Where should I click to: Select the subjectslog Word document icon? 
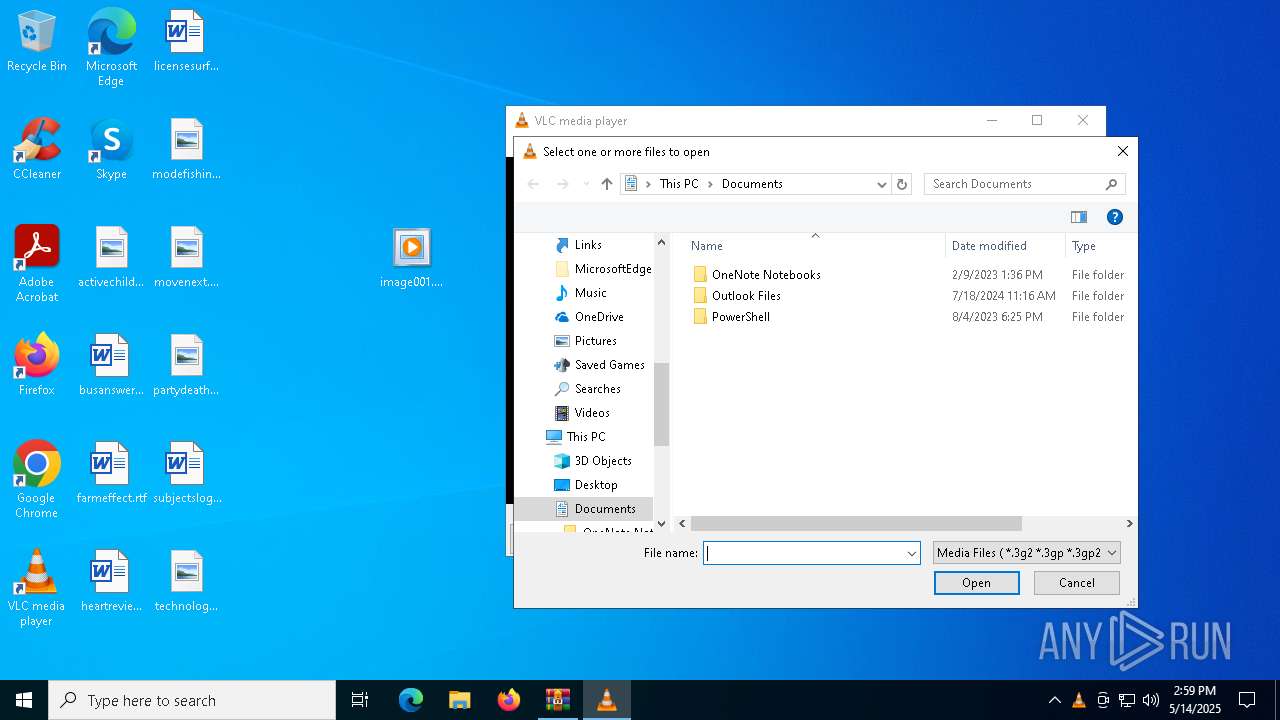(186, 473)
